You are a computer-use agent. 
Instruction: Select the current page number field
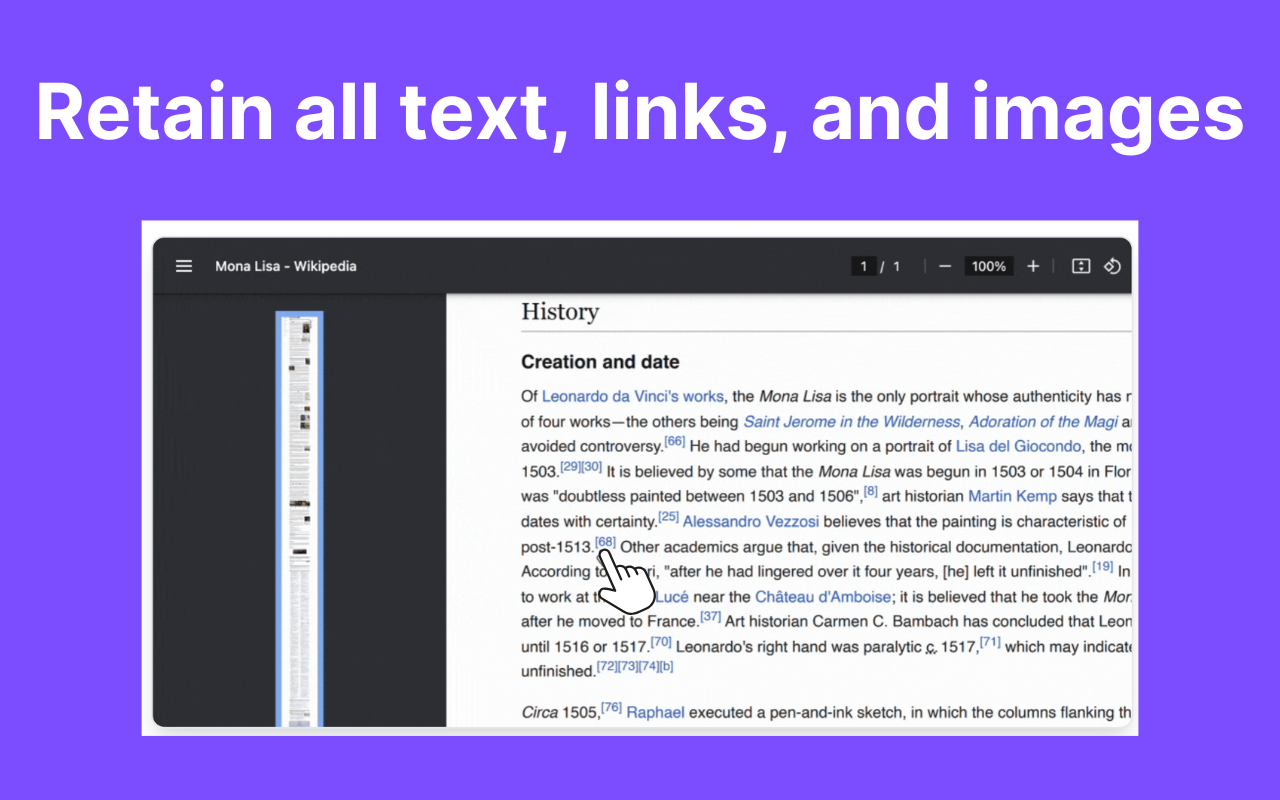coord(863,266)
